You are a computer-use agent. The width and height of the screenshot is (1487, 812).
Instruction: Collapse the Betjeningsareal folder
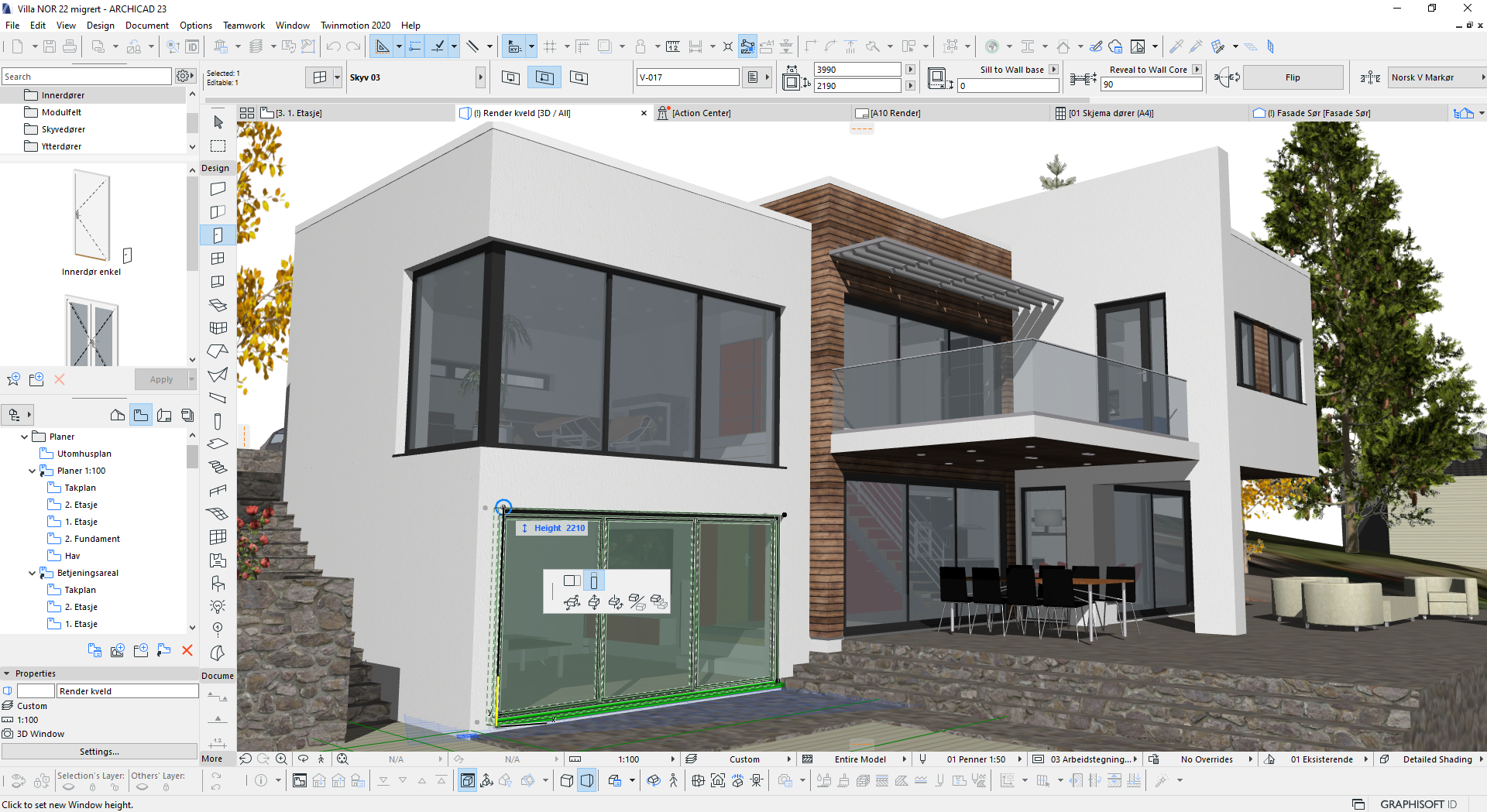point(32,573)
